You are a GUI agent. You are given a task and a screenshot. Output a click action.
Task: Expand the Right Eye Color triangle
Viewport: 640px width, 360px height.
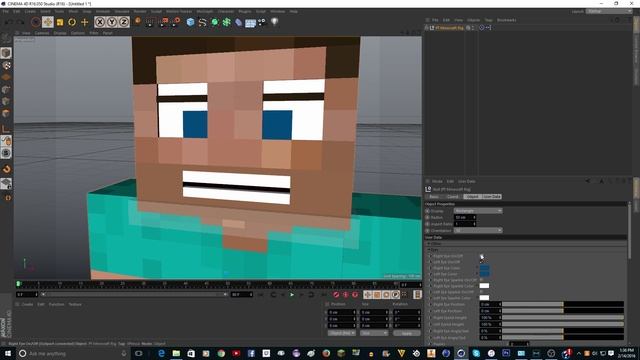pos(477,268)
